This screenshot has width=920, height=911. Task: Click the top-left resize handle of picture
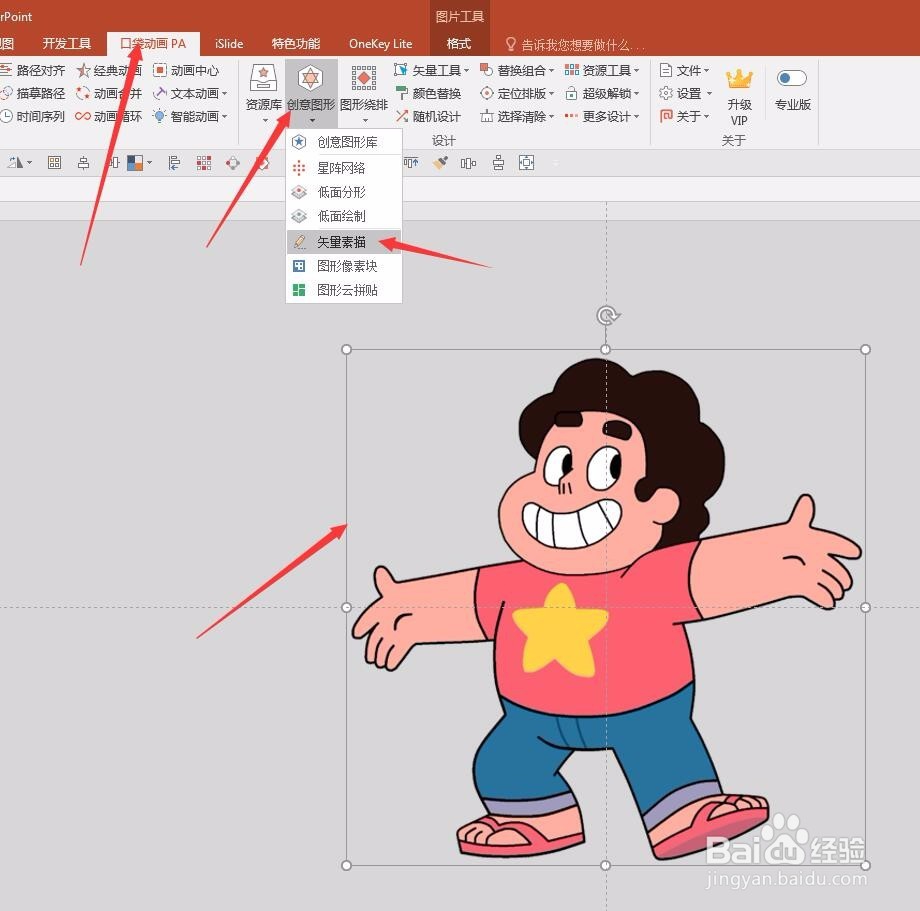point(346,350)
